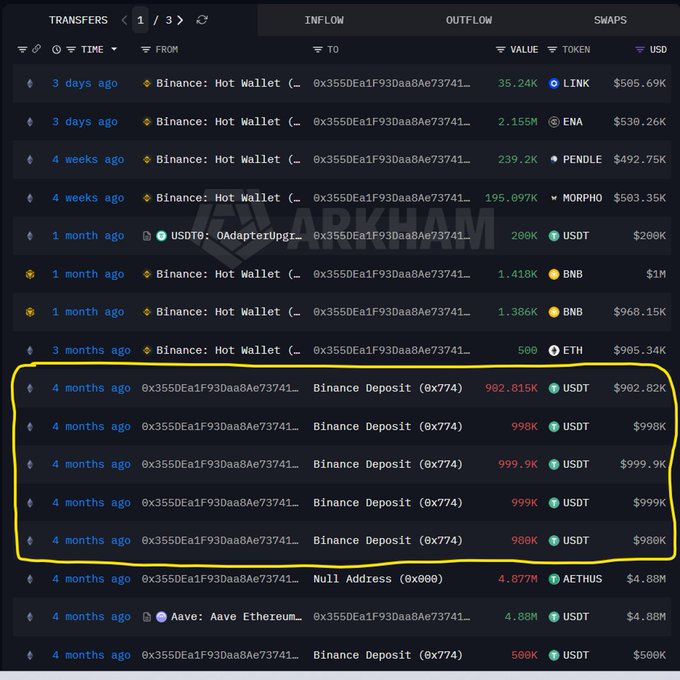Viewport: 680px width, 680px height.
Task: Open VALUE column filter
Action: pyautogui.click(x=500, y=49)
